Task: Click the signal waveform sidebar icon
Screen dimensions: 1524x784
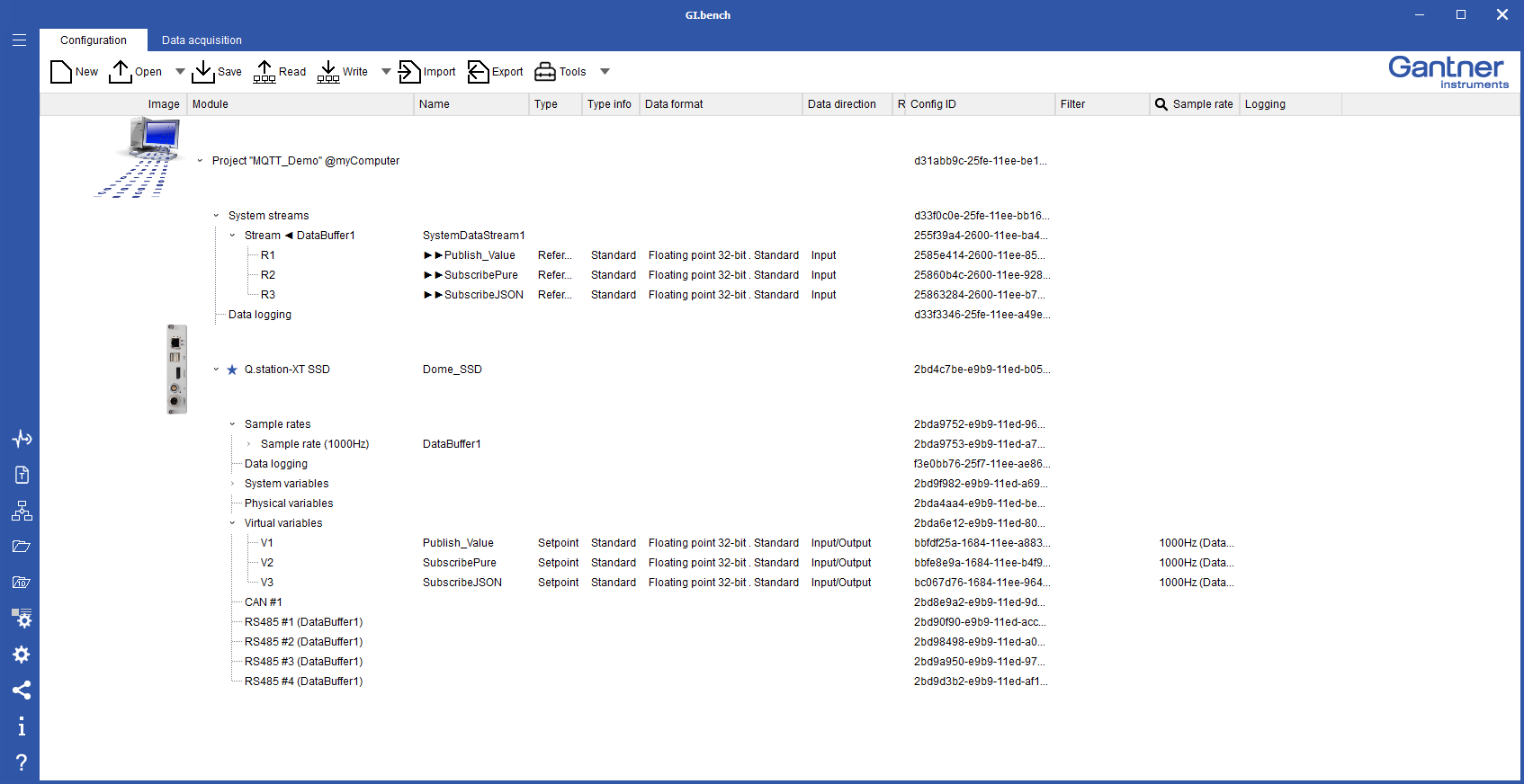Action: (x=22, y=439)
